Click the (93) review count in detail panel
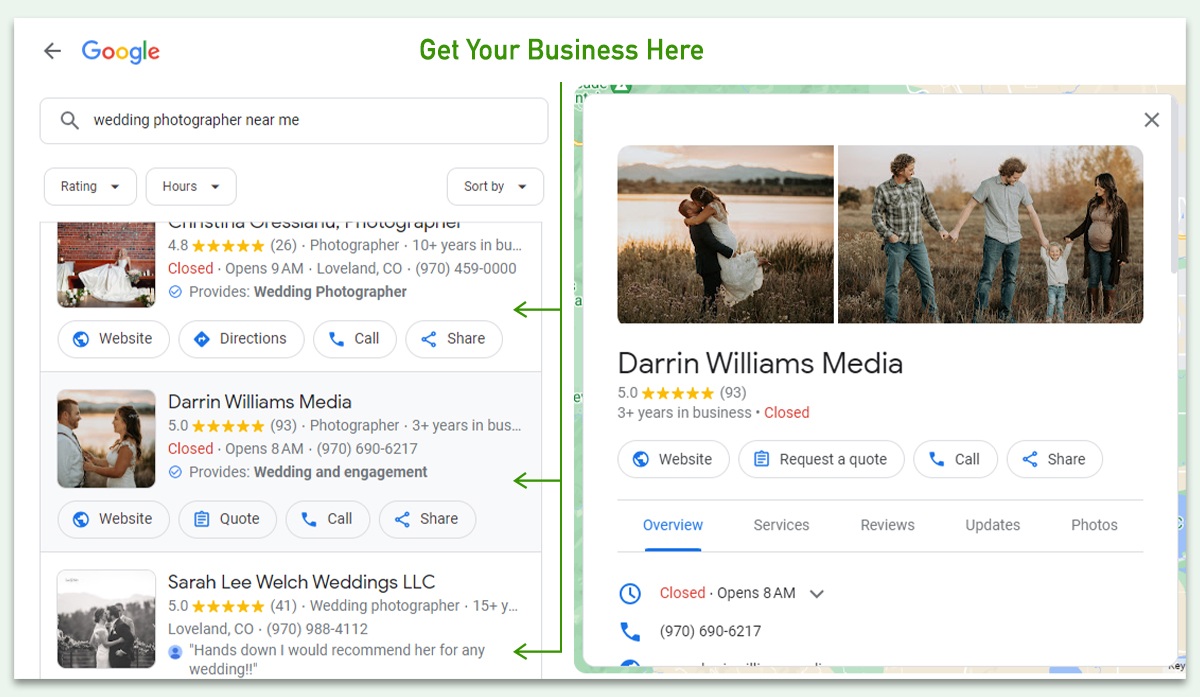The width and height of the screenshot is (1200, 697). pos(732,393)
